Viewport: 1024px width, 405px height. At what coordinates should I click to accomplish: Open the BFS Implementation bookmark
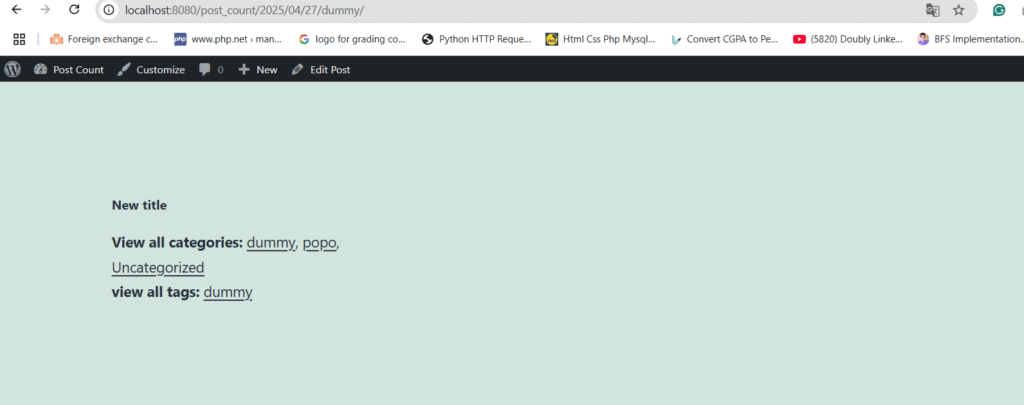[x=969, y=39]
